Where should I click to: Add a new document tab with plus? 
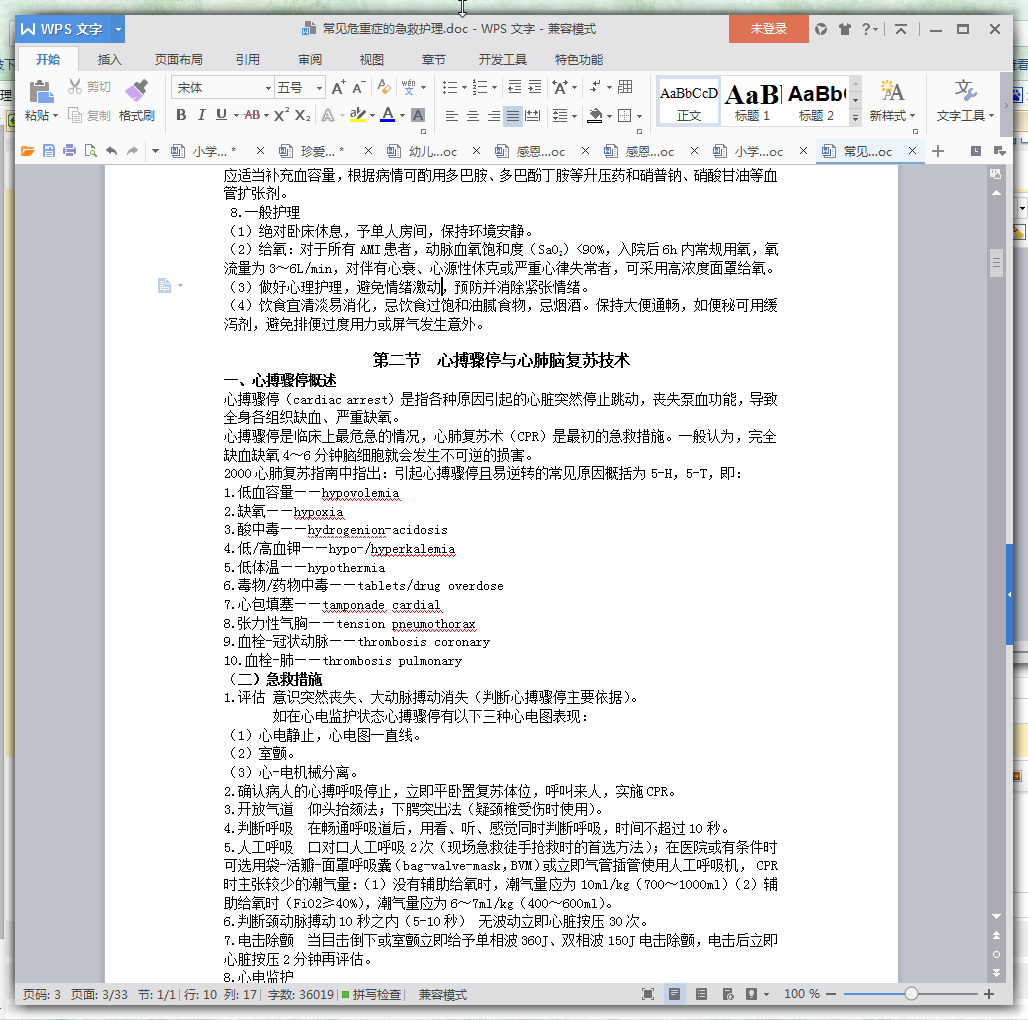point(938,151)
